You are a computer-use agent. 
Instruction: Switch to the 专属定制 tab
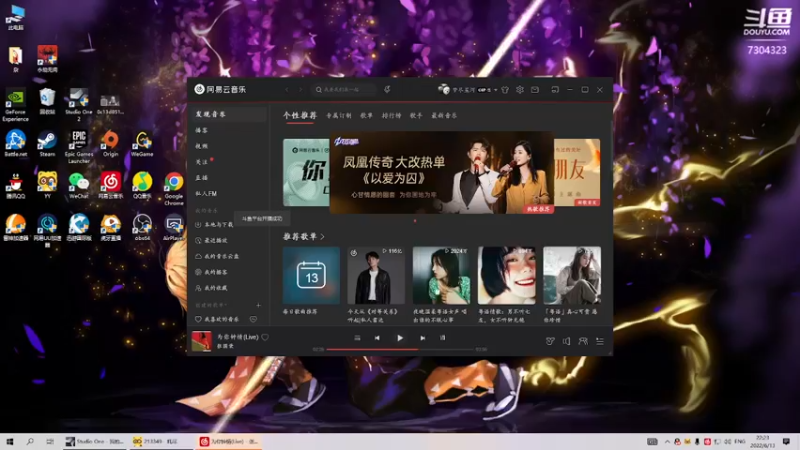[x=338, y=116]
